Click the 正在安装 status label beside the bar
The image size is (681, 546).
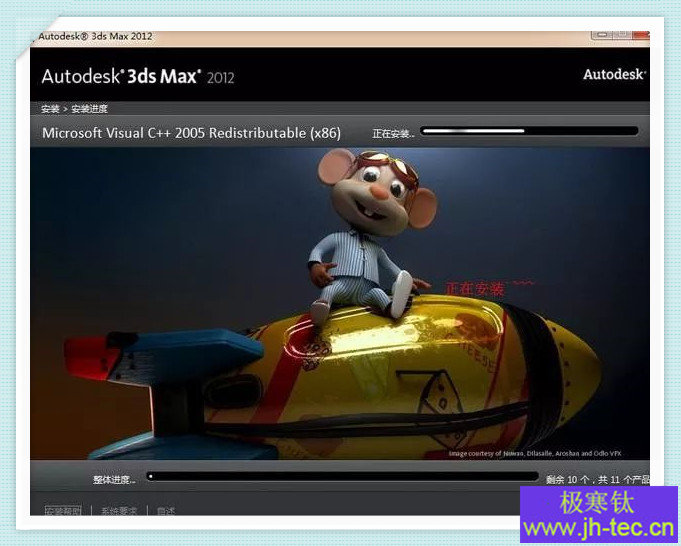pyautogui.click(x=393, y=134)
